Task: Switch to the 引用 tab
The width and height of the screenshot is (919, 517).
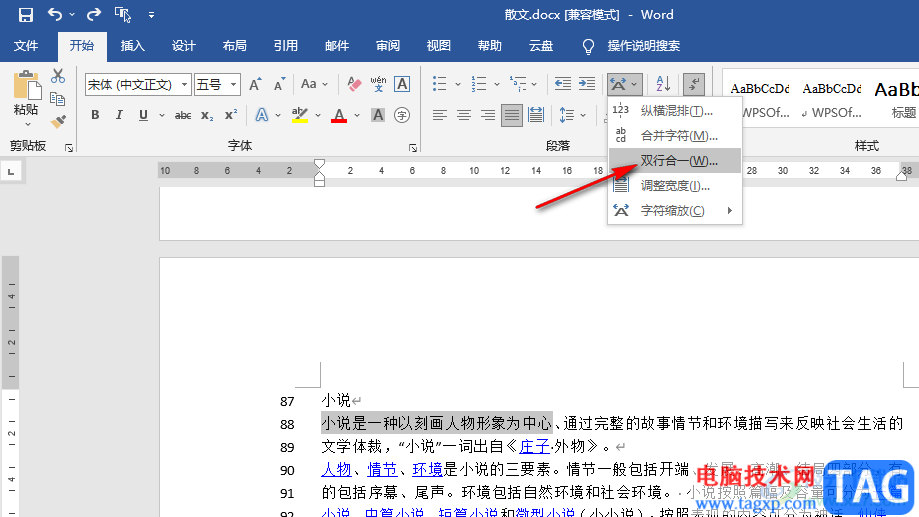Action: [285, 46]
